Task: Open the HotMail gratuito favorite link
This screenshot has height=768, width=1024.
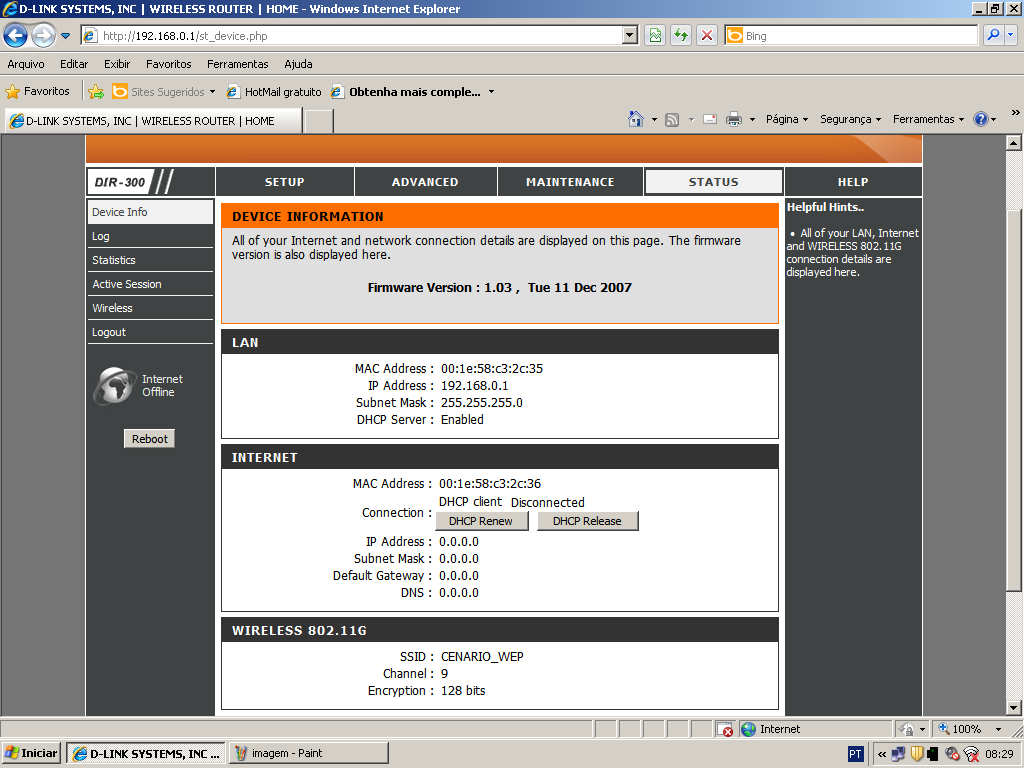Action: click(274, 91)
